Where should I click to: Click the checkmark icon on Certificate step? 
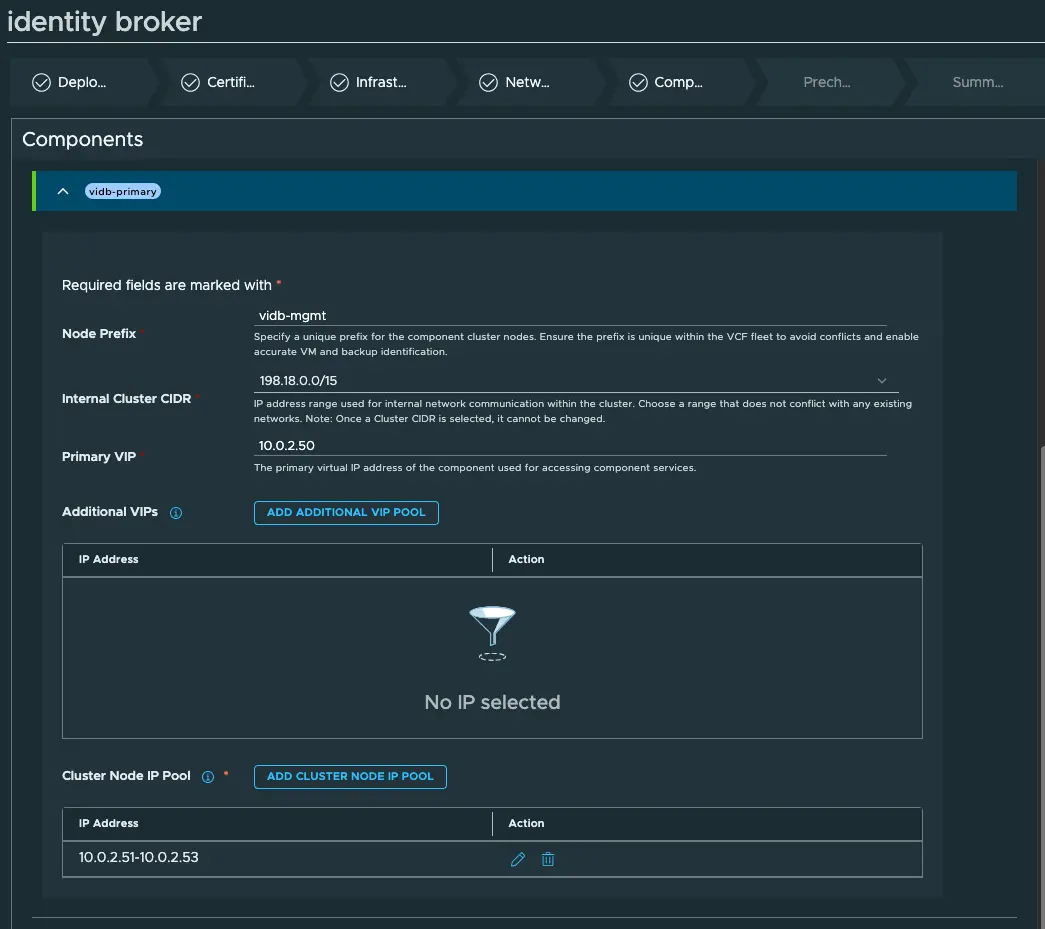coord(190,83)
